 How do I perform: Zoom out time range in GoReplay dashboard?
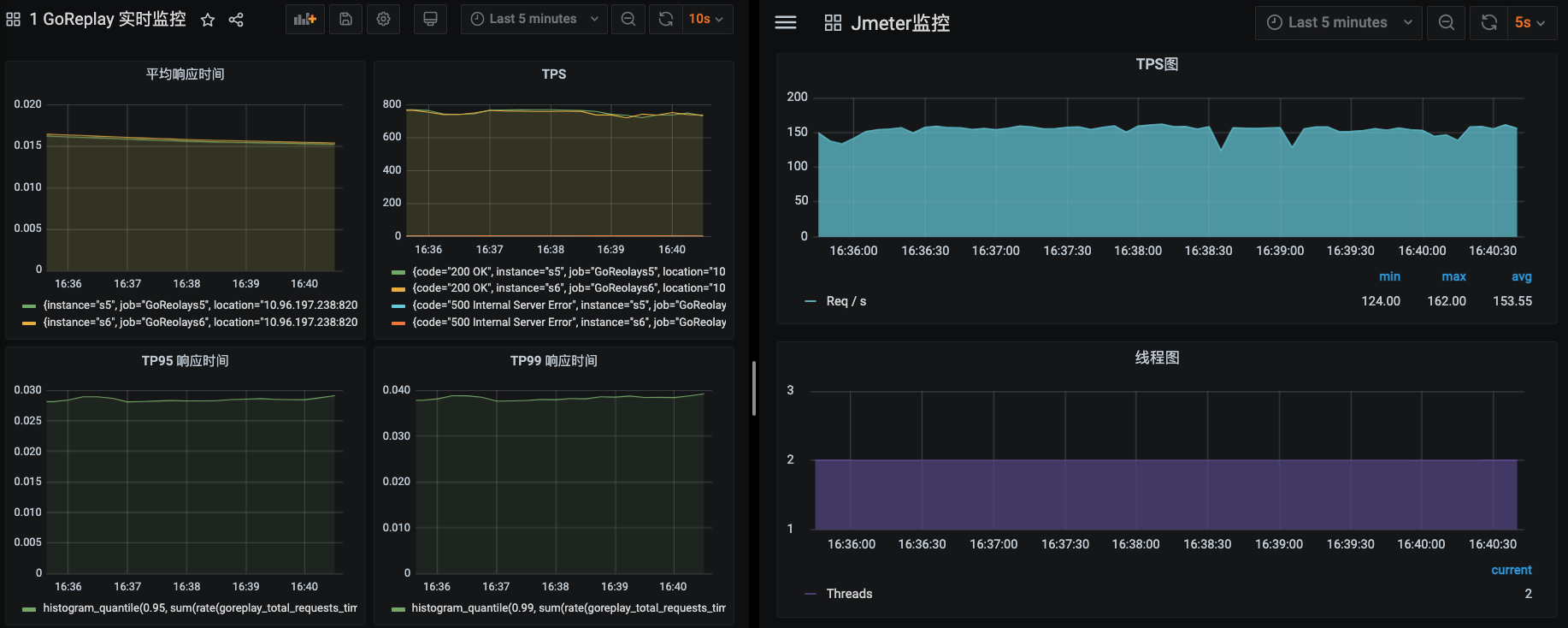click(x=628, y=19)
